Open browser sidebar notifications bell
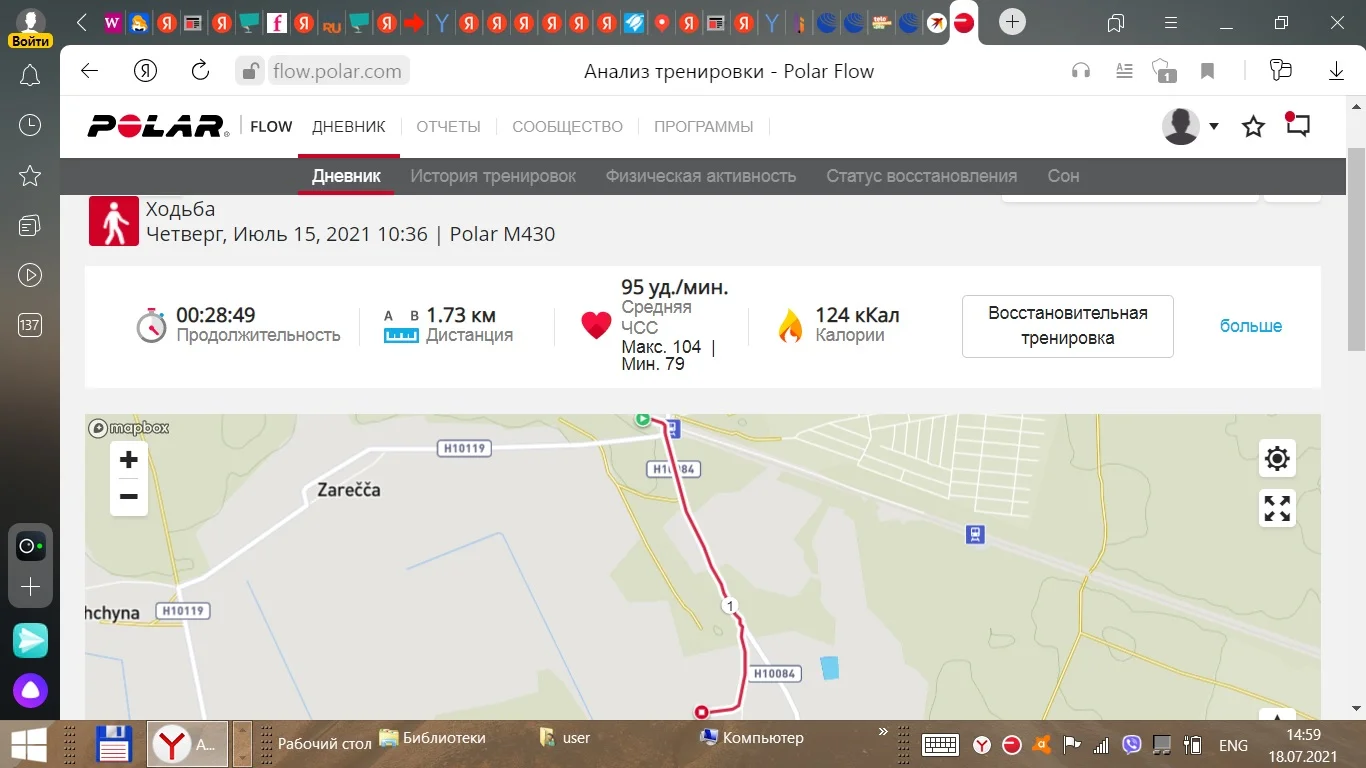 tap(30, 75)
